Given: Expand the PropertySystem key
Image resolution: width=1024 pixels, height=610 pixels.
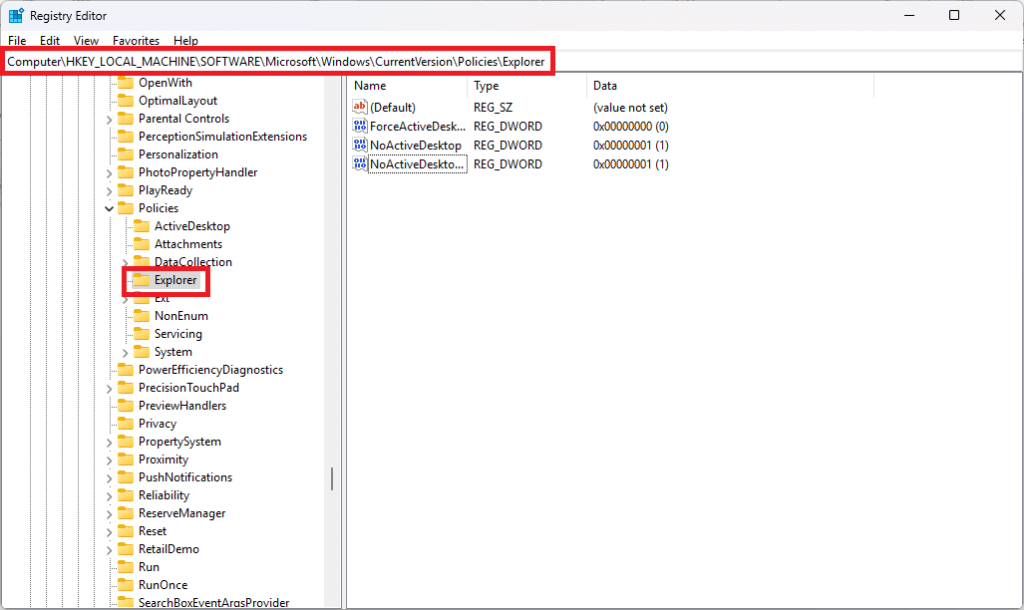Looking at the screenshot, I should 109,442.
